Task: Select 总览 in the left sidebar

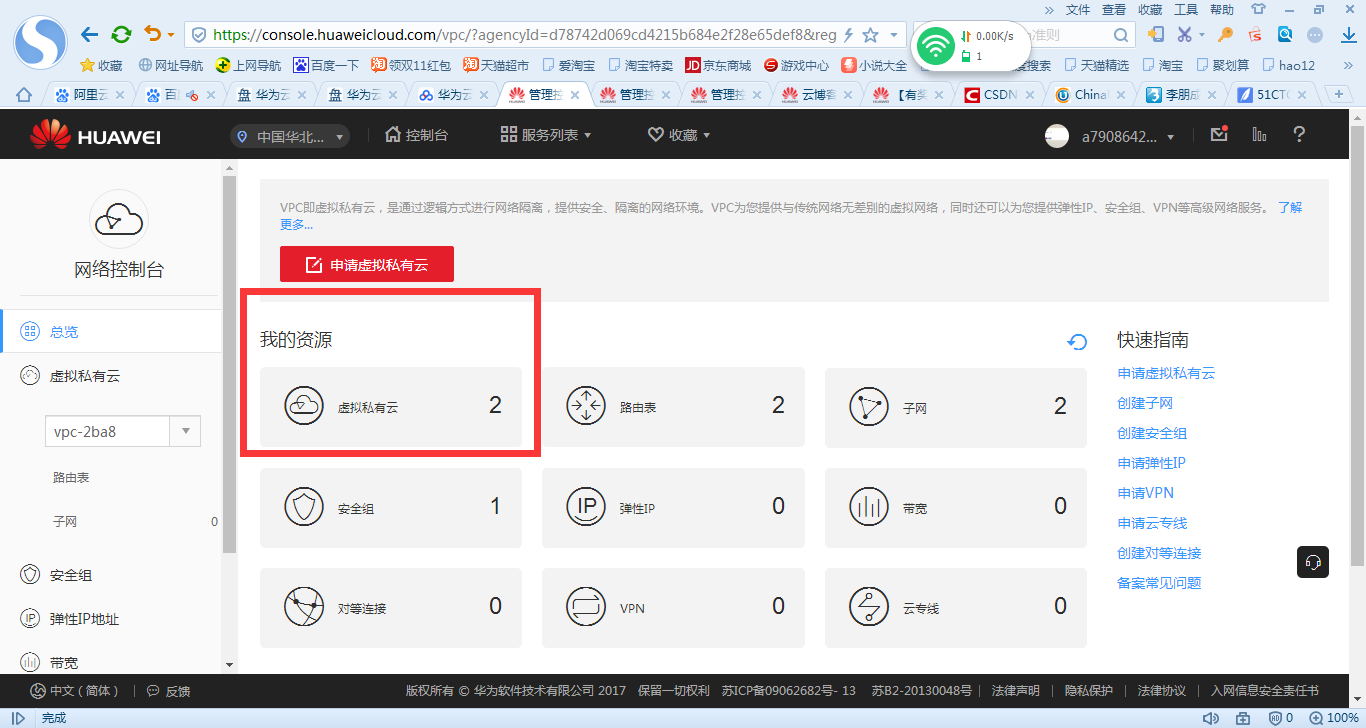Action: (110, 331)
